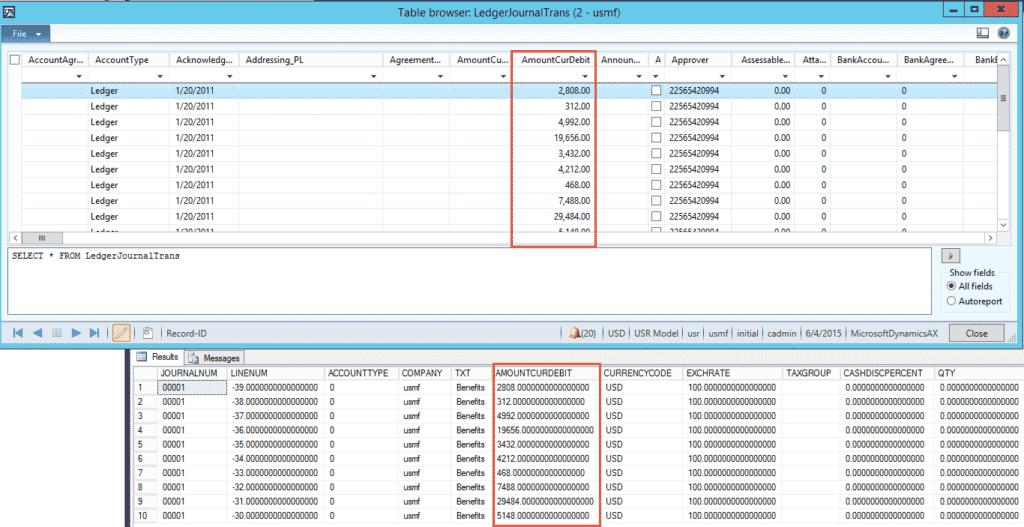Click the horizontal scroll left arrow
Image resolution: width=1024 pixels, height=527 pixels.
click(16, 238)
